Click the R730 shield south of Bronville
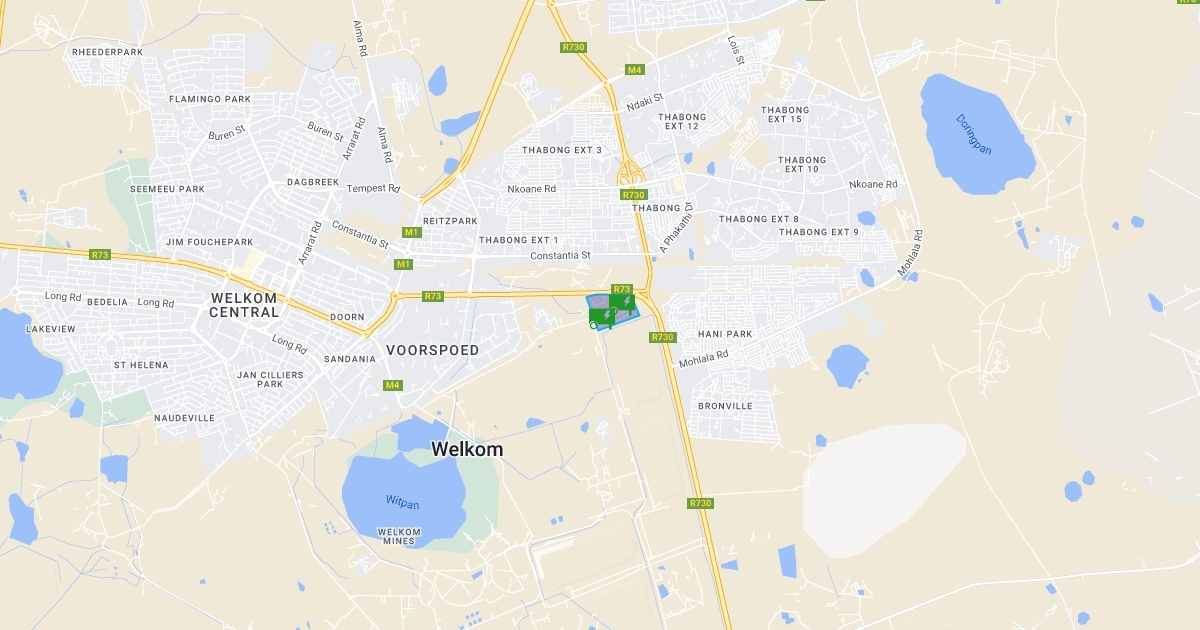This screenshot has height=630, width=1200. pos(700,503)
